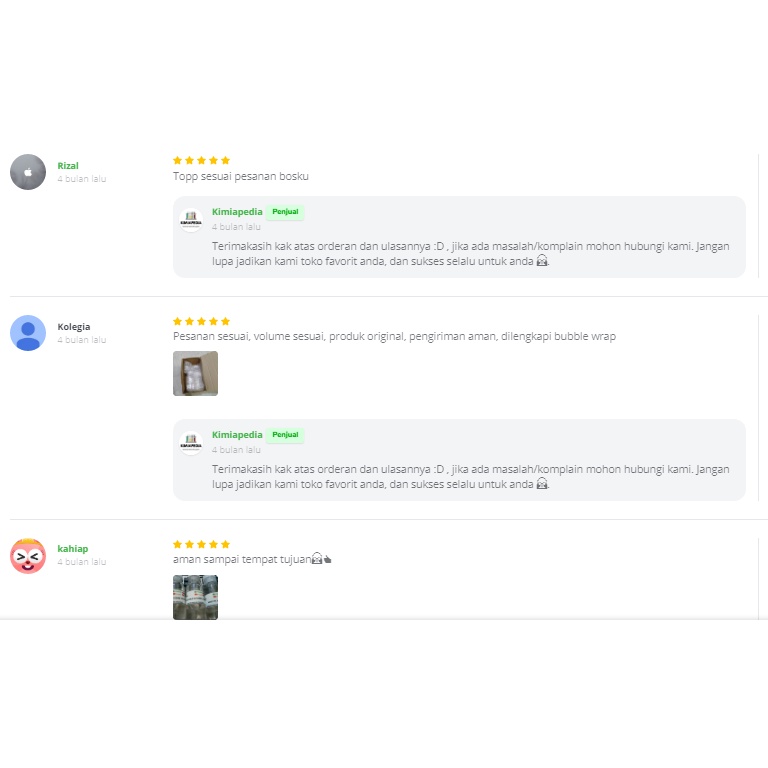Viewport: 768px width, 768px height.
Task: Open Rizal's username profile link
Action: [x=68, y=166]
